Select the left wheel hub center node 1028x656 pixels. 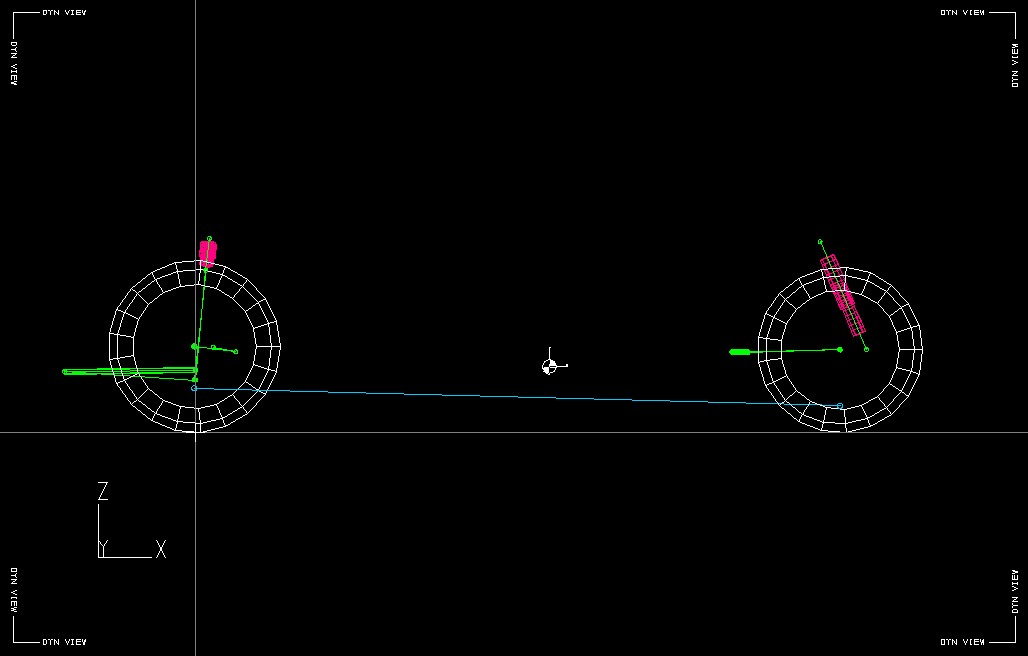click(194, 346)
